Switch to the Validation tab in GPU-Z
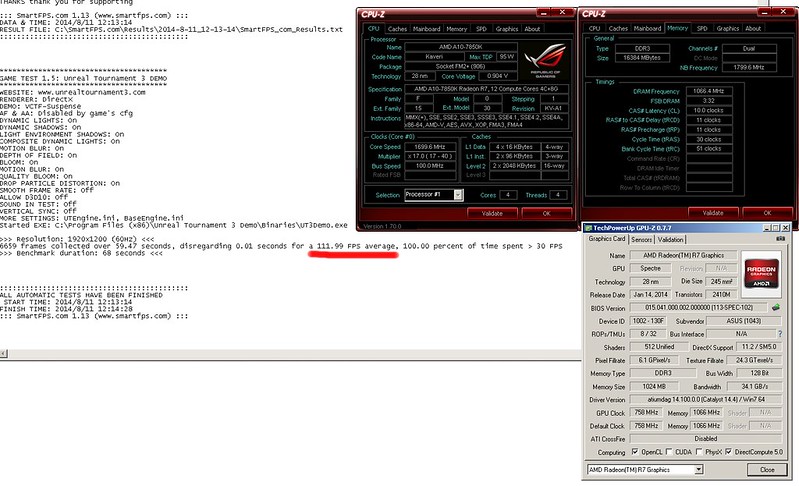The height and width of the screenshot is (486, 799). click(x=671, y=239)
